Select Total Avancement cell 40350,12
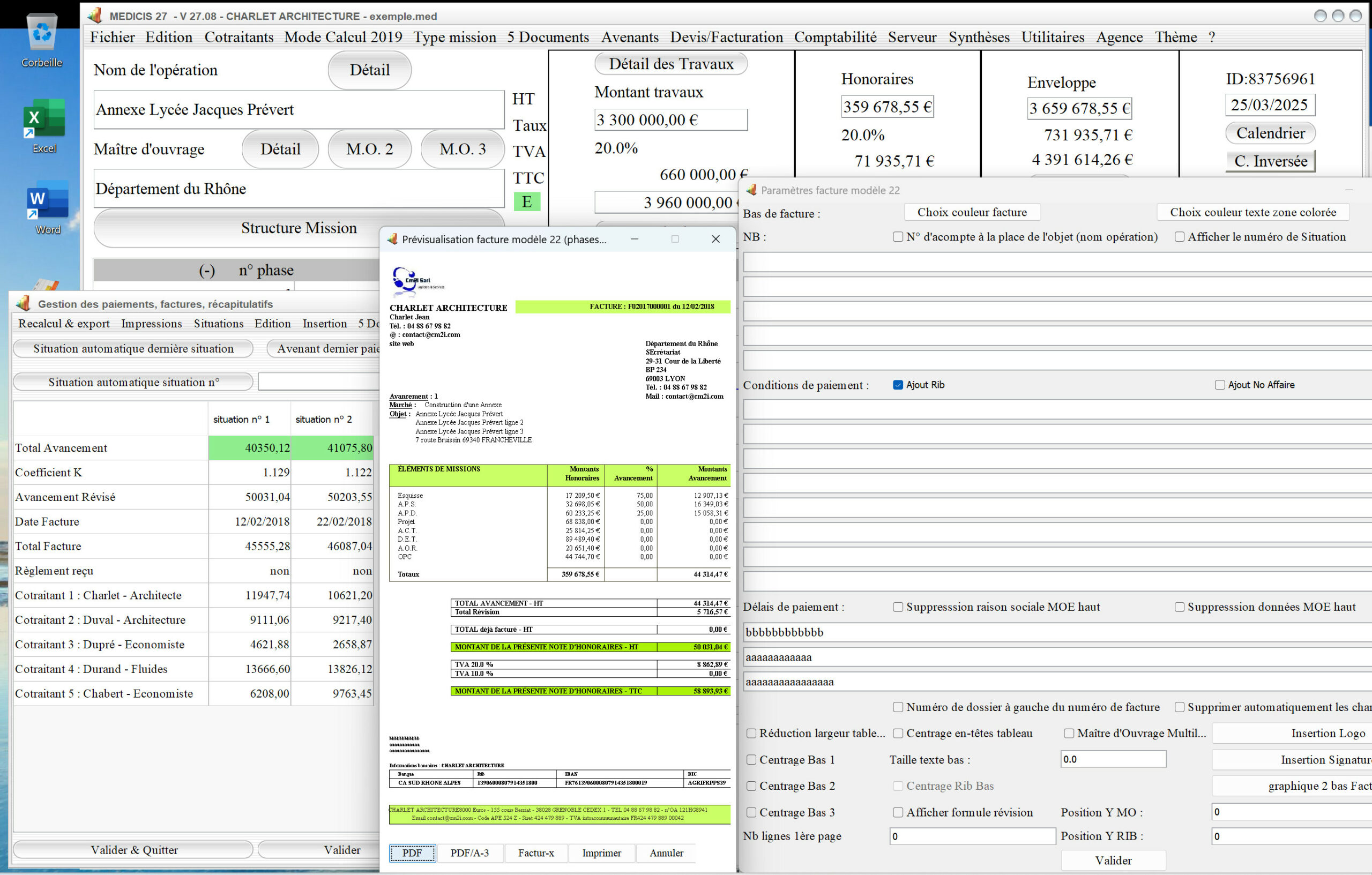This screenshot has width=1372, height=875. 250,448
